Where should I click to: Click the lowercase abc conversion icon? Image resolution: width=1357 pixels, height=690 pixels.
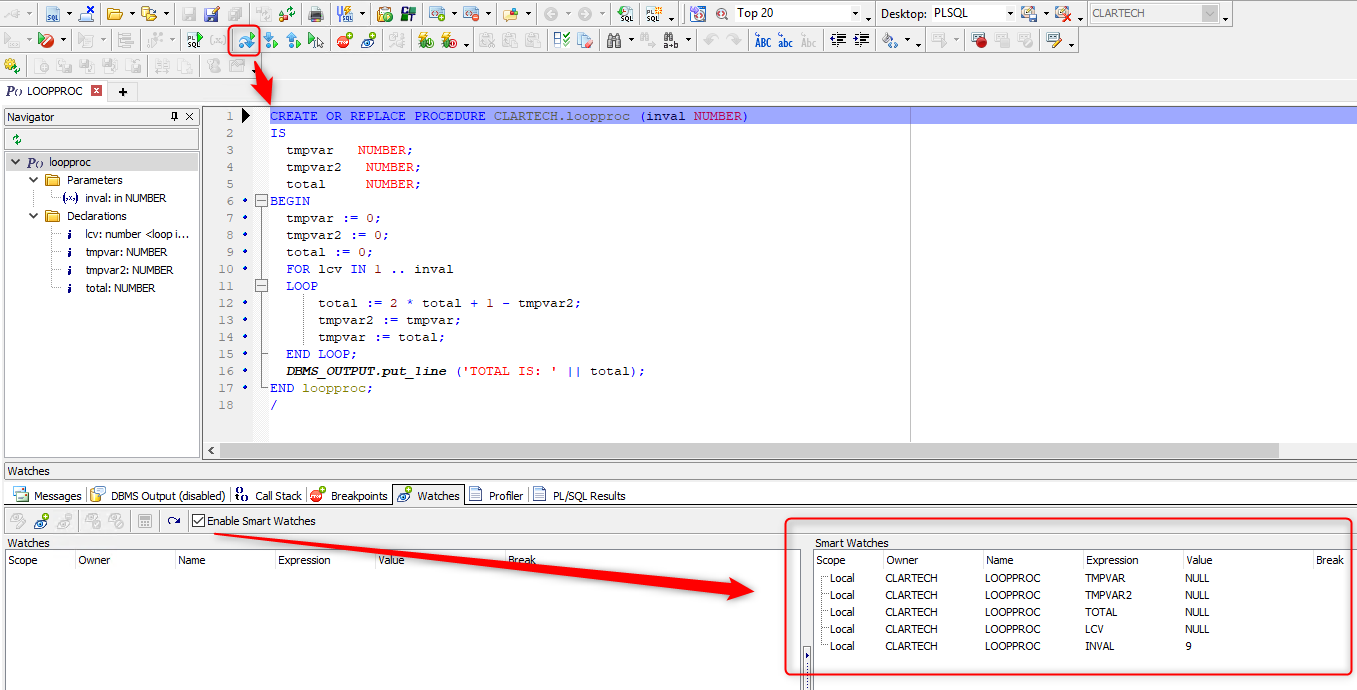(786, 40)
